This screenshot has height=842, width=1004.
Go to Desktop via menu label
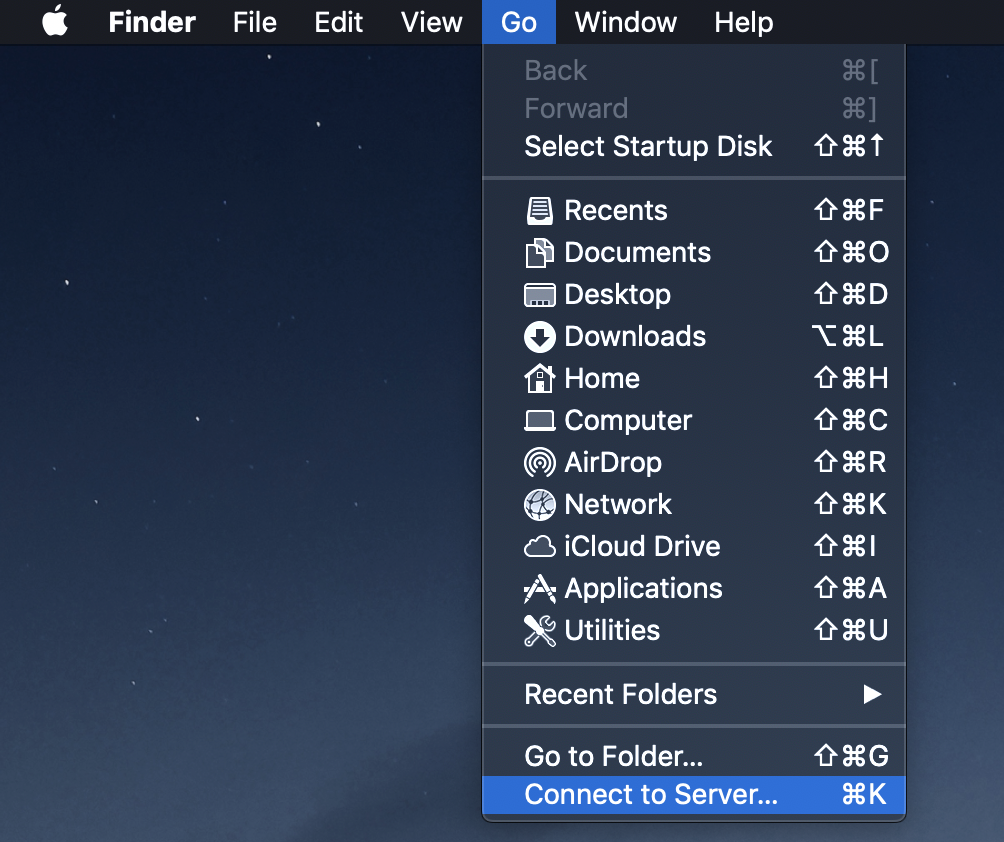tap(618, 295)
